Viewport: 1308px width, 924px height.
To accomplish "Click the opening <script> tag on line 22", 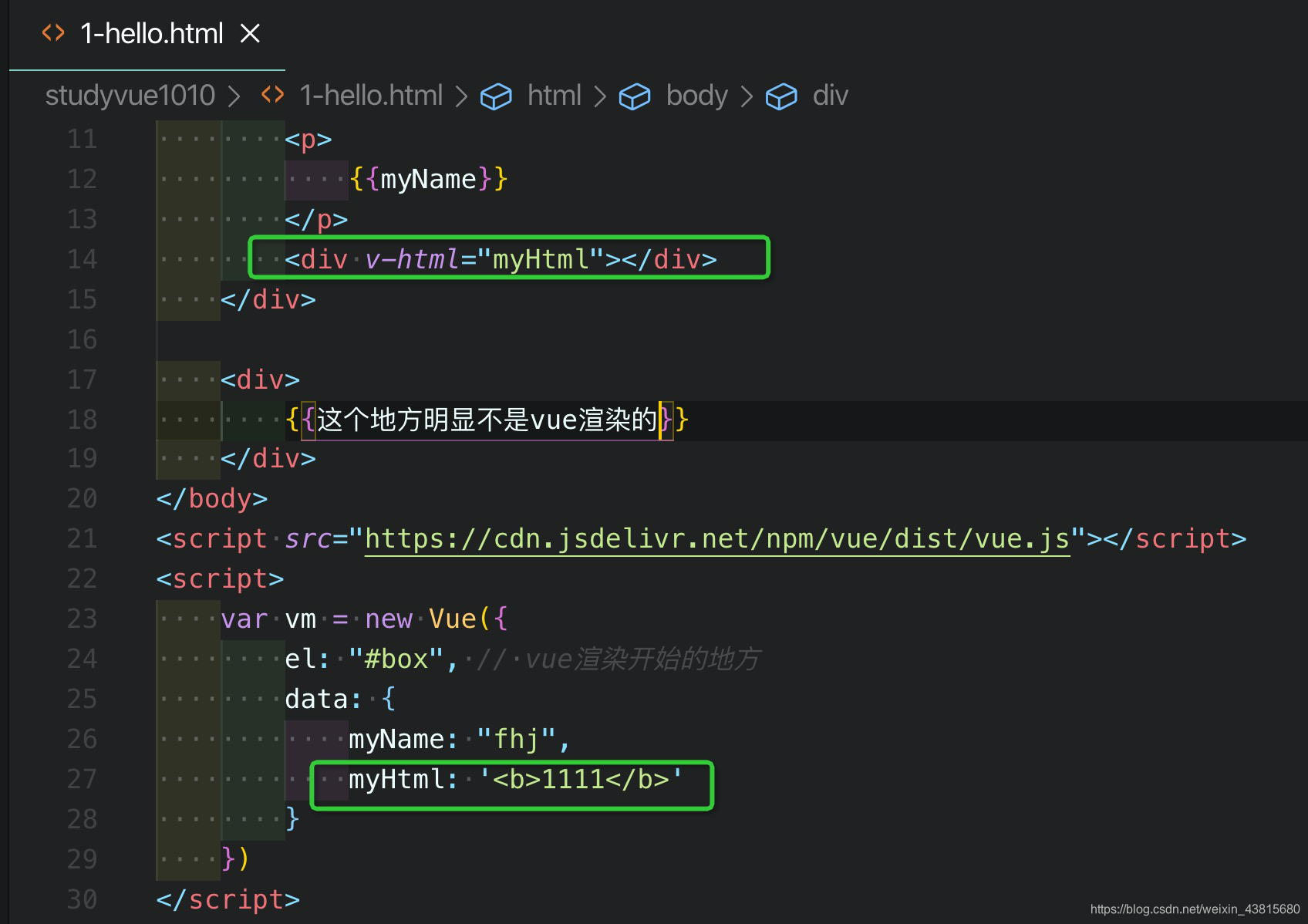I will [220, 578].
